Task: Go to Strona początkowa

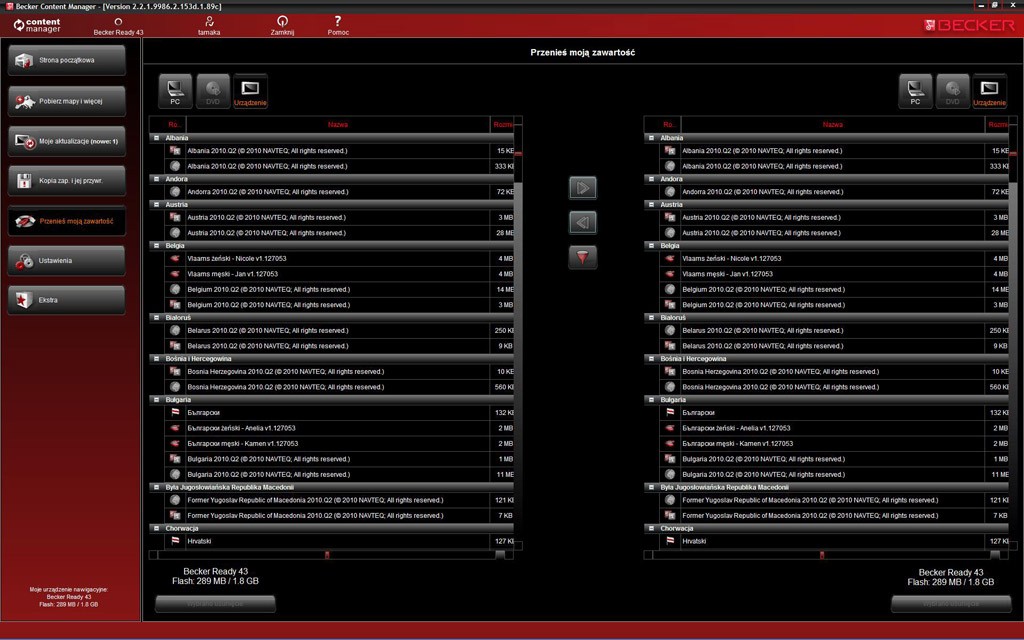Action: [67, 60]
